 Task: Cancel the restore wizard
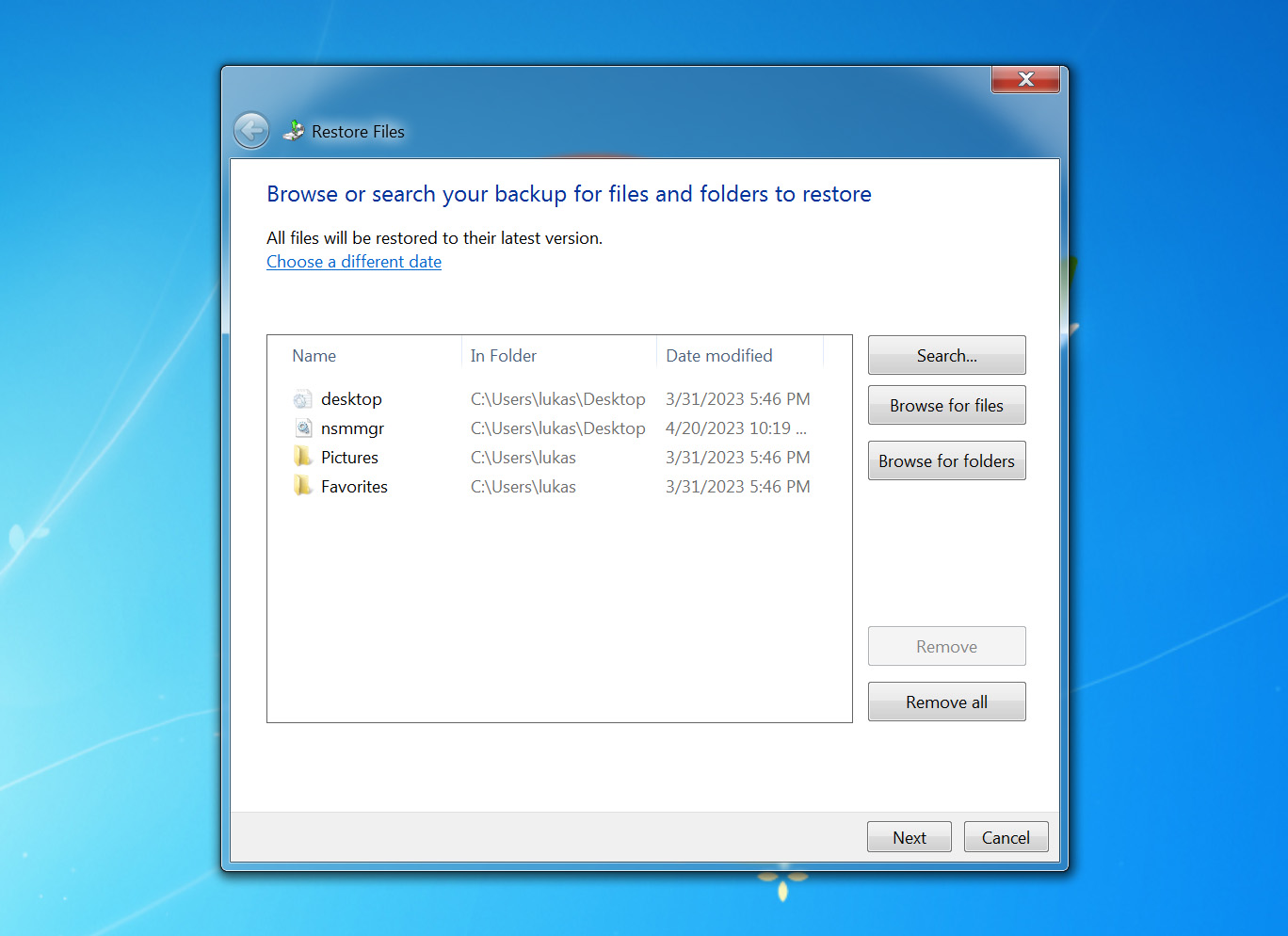tap(1006, 837)
